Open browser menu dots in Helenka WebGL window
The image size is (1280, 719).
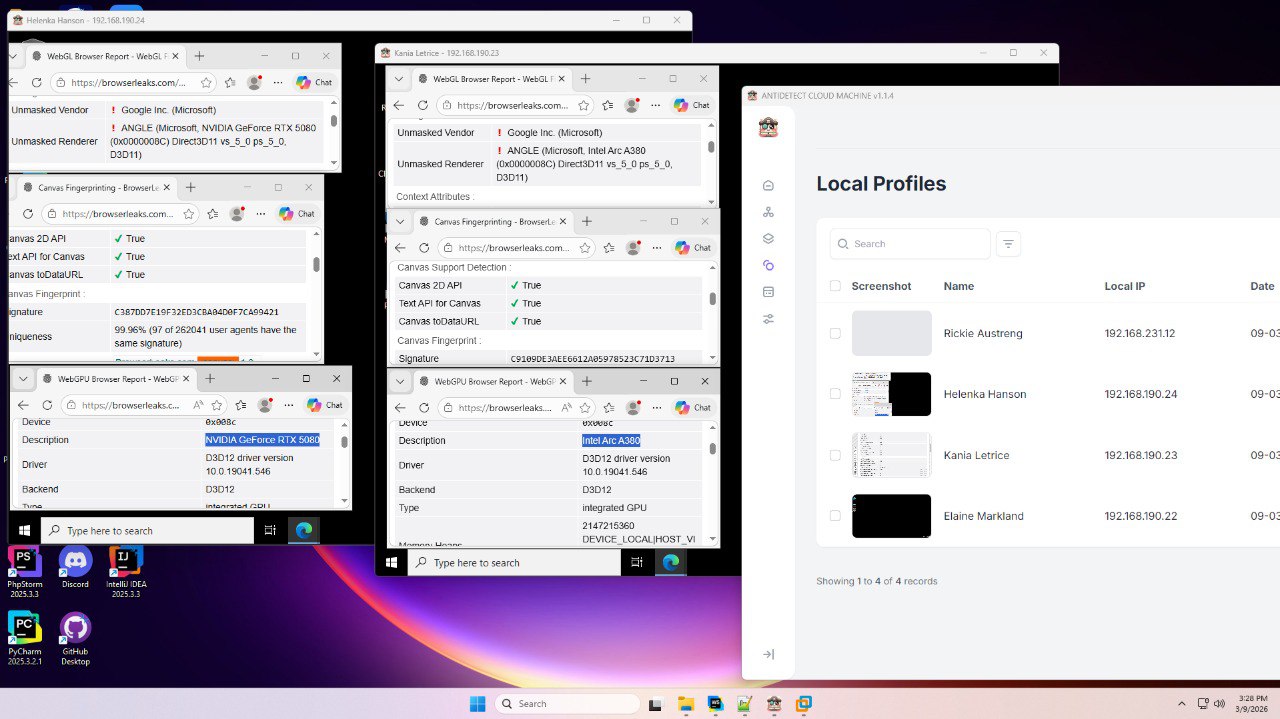point(278,83)
